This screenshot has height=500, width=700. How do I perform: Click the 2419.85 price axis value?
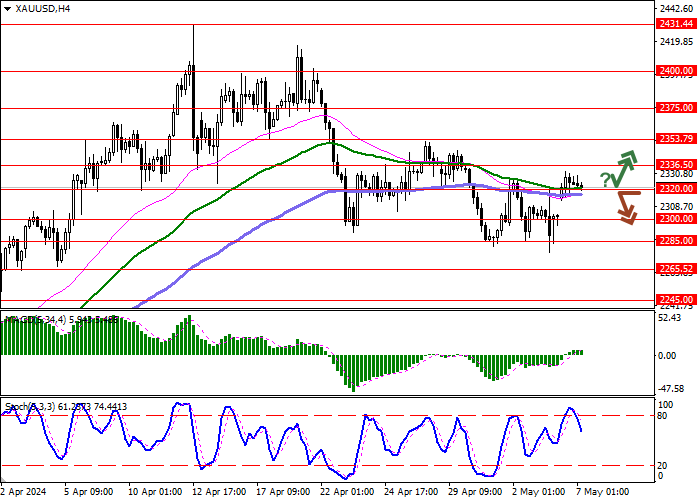[676, 42]
